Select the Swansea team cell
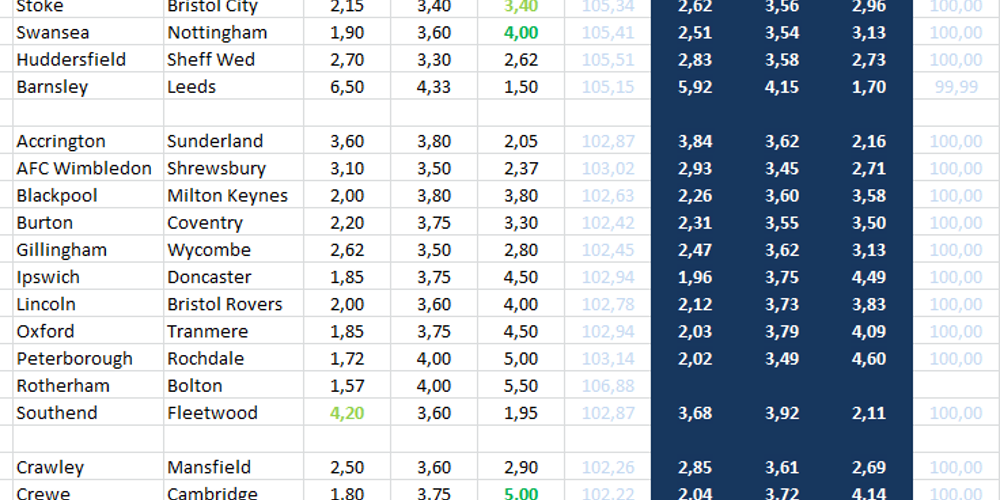This screenshot has width=1000, height=500. tap(88, 33)
